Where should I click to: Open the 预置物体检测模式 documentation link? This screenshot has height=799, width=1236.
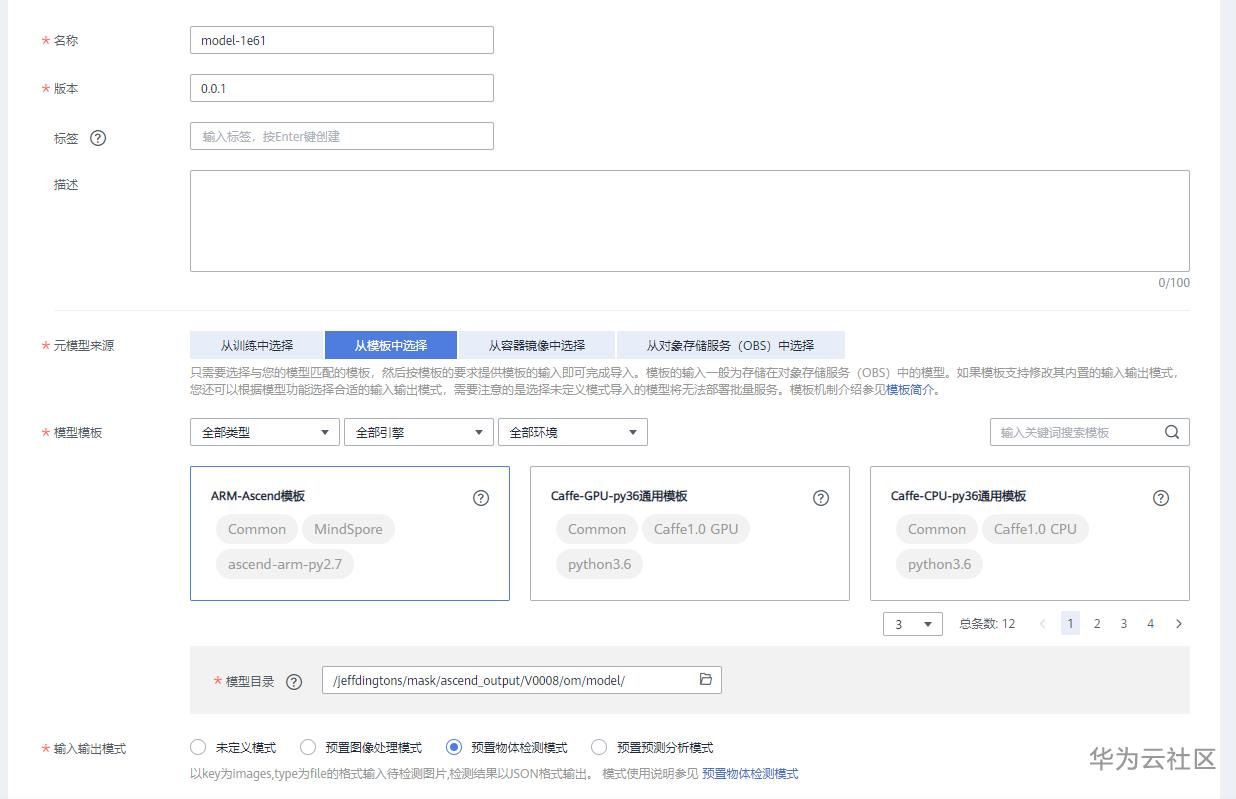[750, 774]
